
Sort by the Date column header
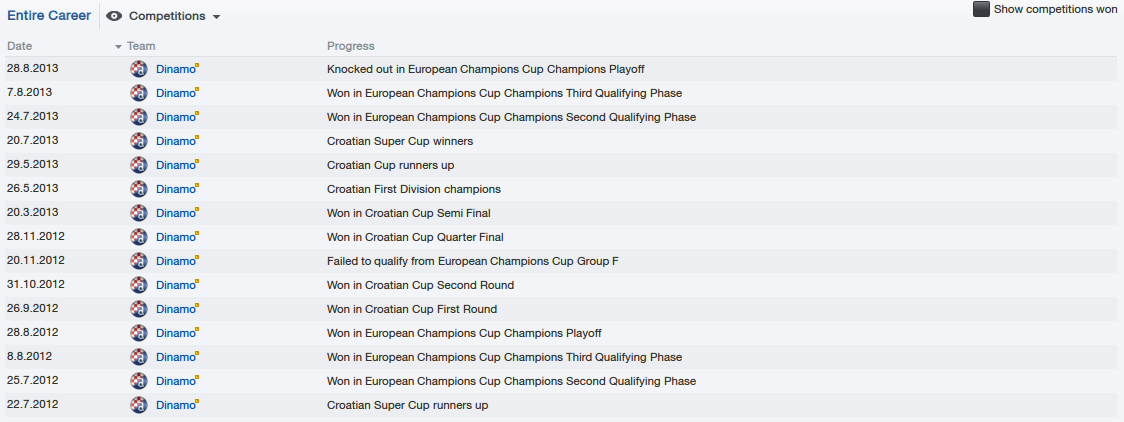[20, 46]
